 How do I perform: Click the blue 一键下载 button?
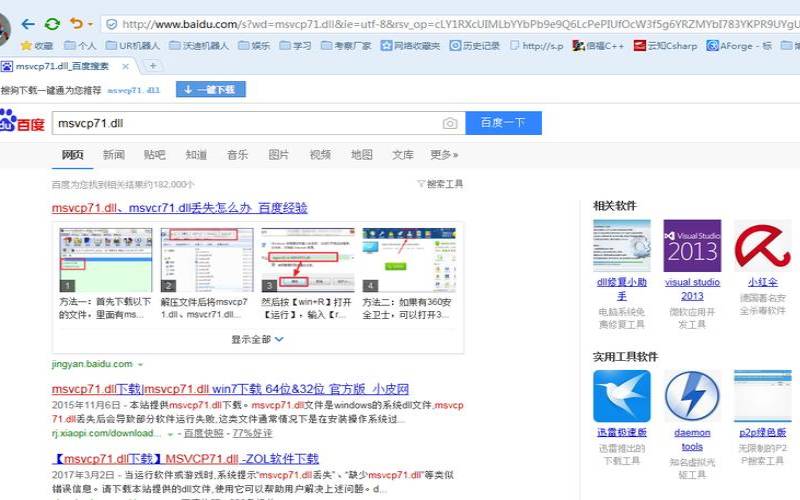(211, 89)
